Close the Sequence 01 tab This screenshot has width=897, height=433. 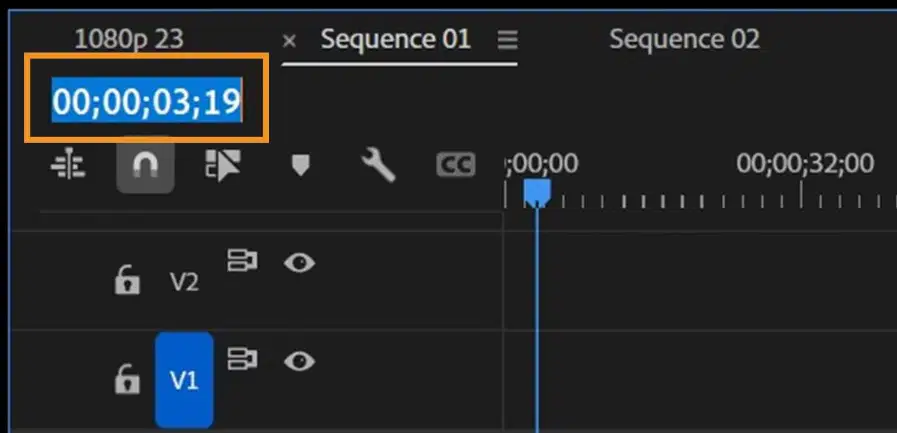pyautogui.click(x=289, y=41)
